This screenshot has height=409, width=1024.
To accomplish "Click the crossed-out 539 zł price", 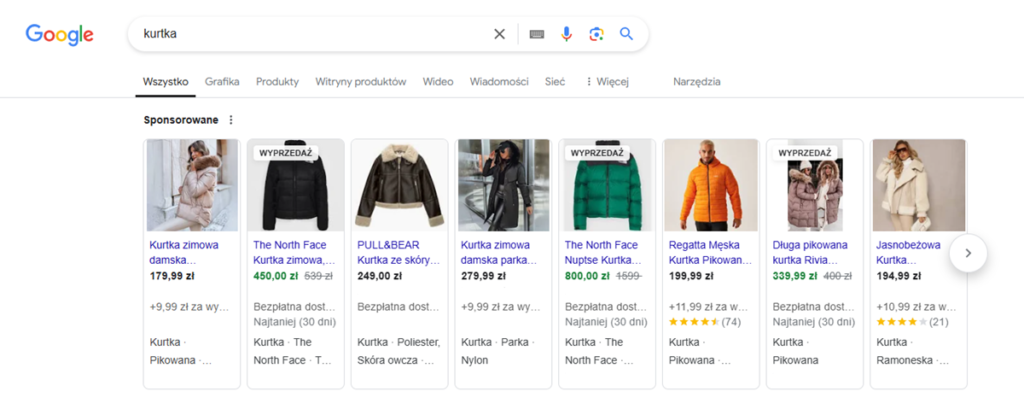I will (x=319, y=276).
